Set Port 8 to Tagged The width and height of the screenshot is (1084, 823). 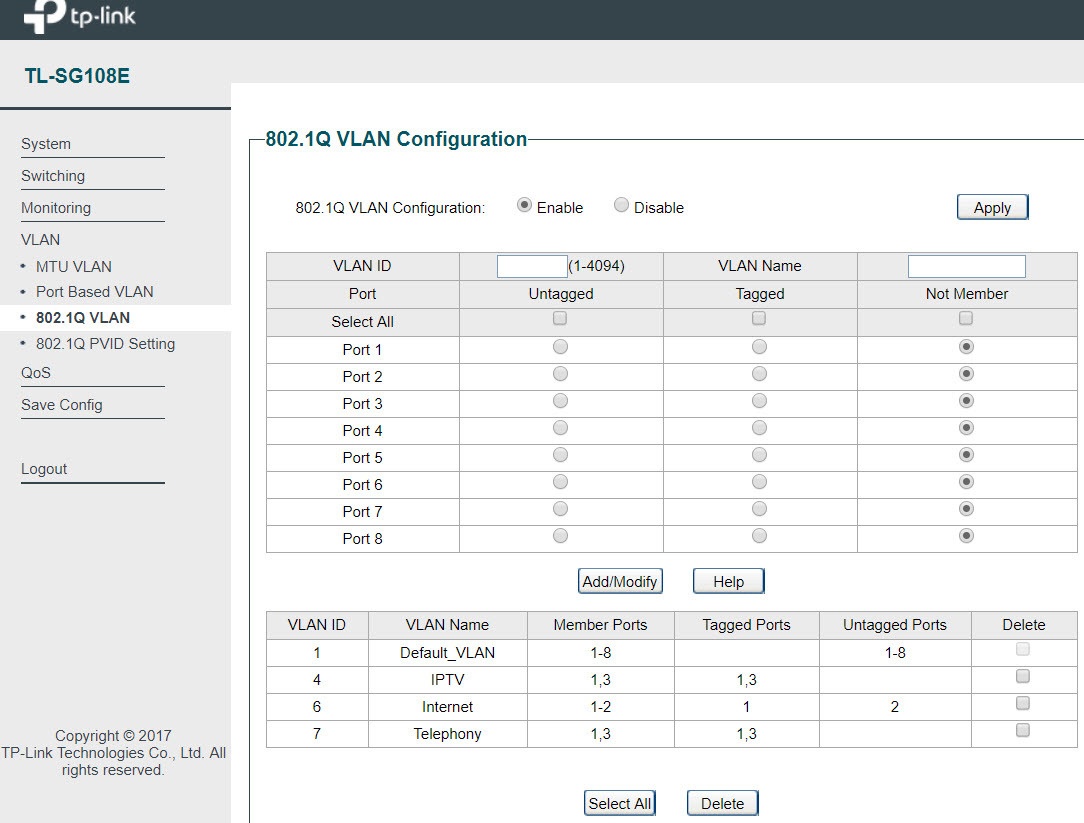[760, 535]
